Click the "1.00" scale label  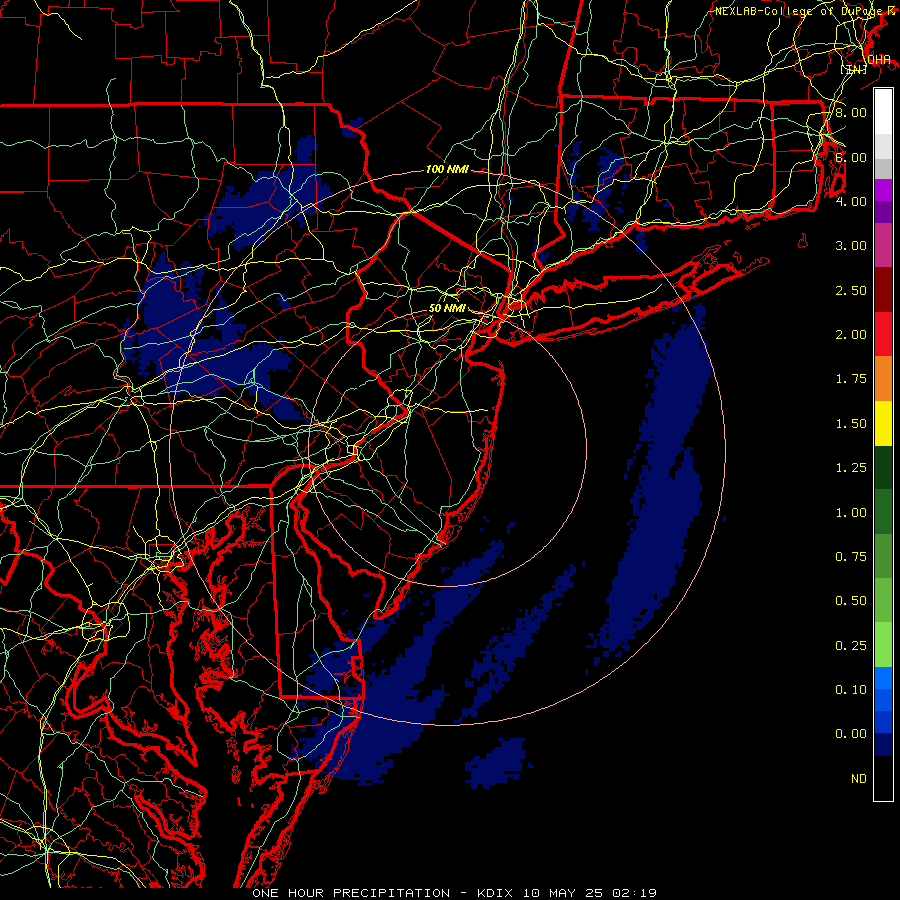[851, 513]
